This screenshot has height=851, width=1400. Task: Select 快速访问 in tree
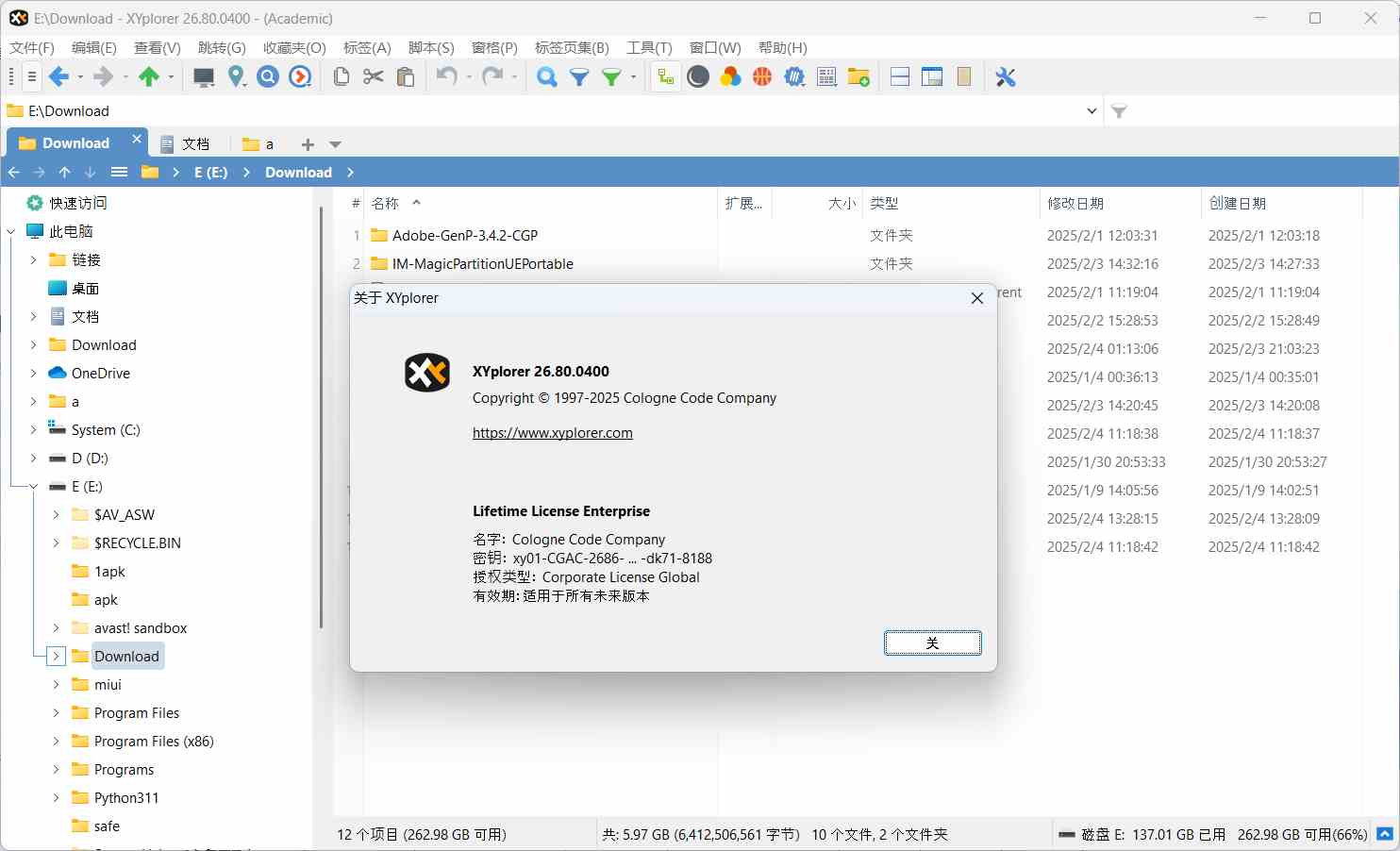point(77,203)
